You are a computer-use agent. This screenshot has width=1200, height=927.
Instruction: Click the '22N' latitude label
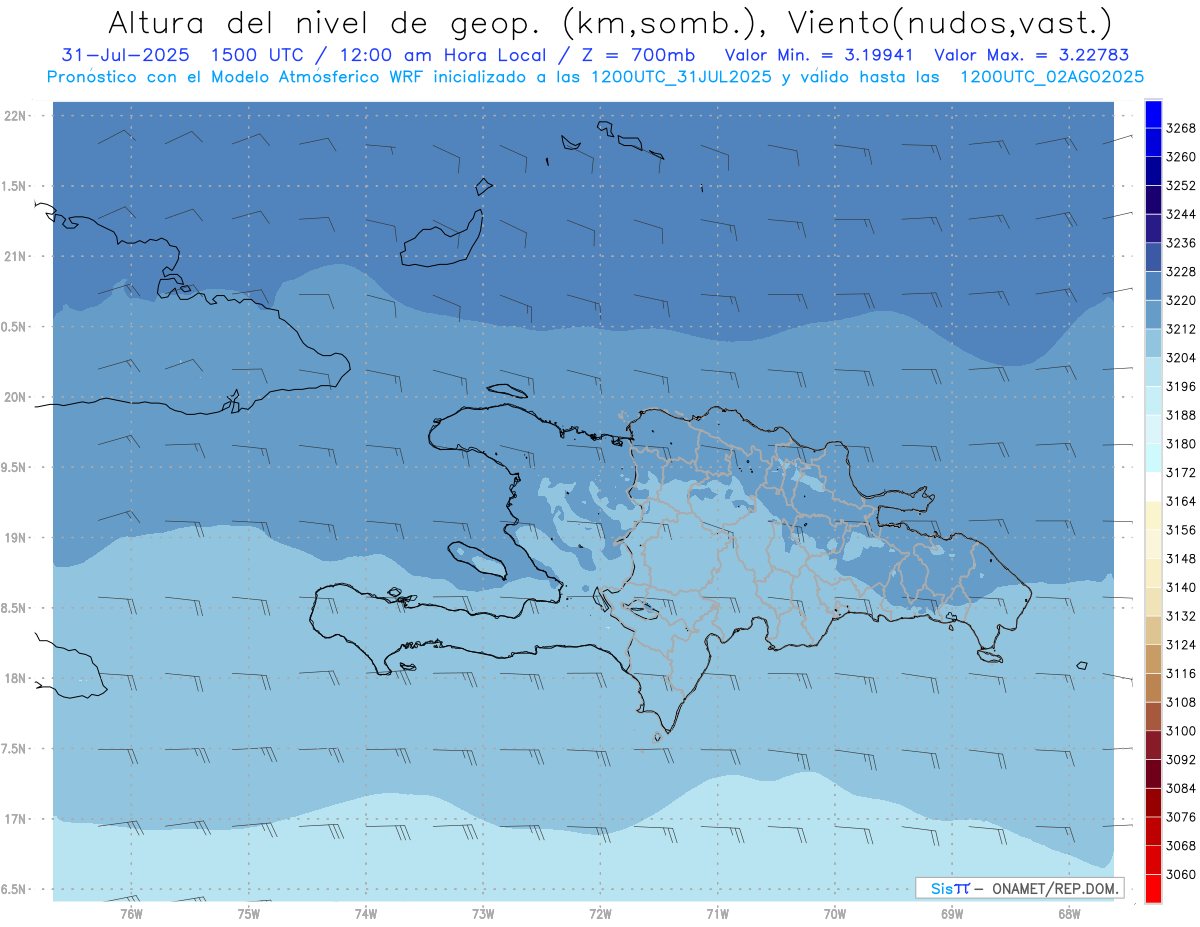[15, 116]
